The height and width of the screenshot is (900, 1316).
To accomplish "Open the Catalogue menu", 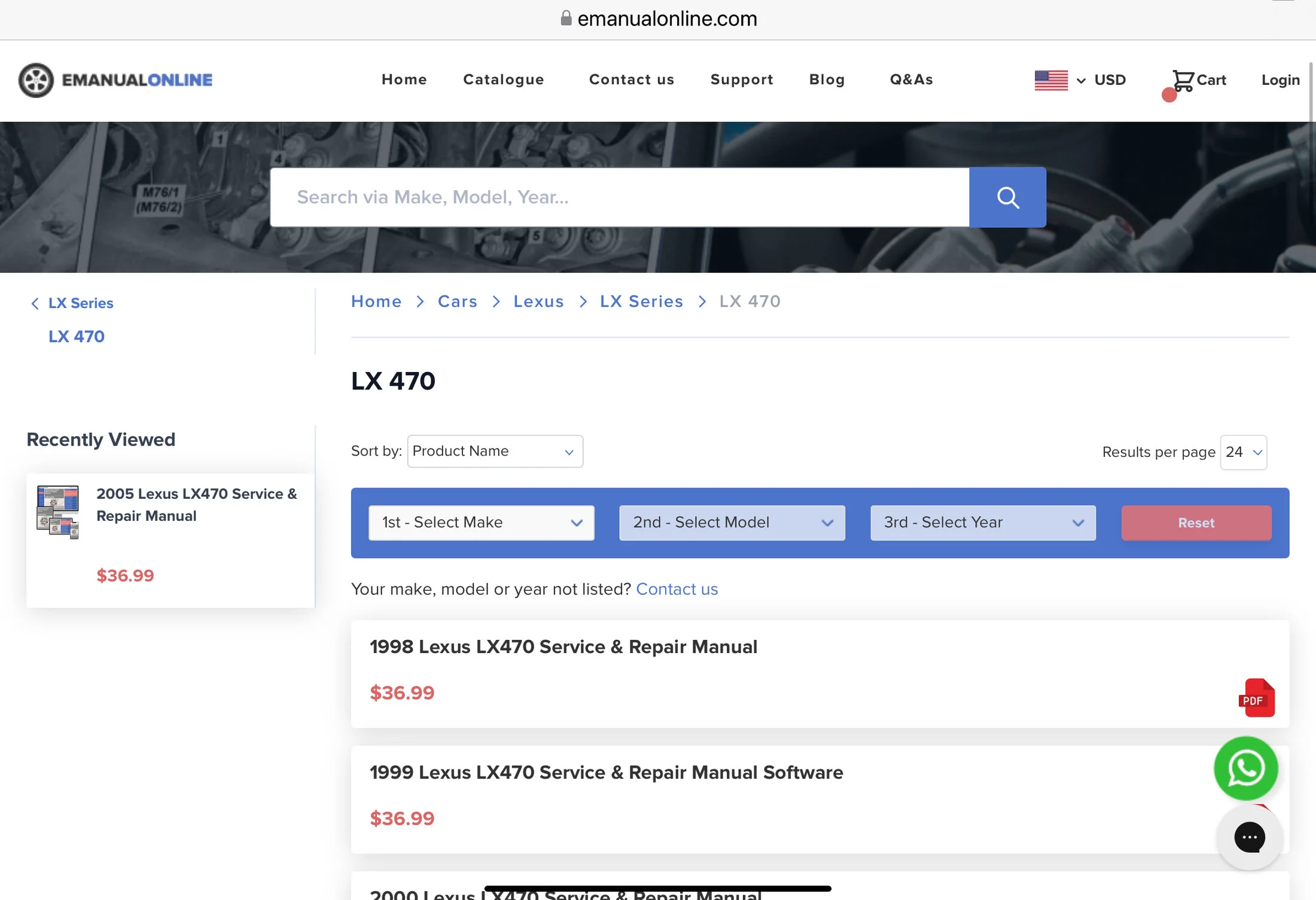I will (x=504, y=80).
